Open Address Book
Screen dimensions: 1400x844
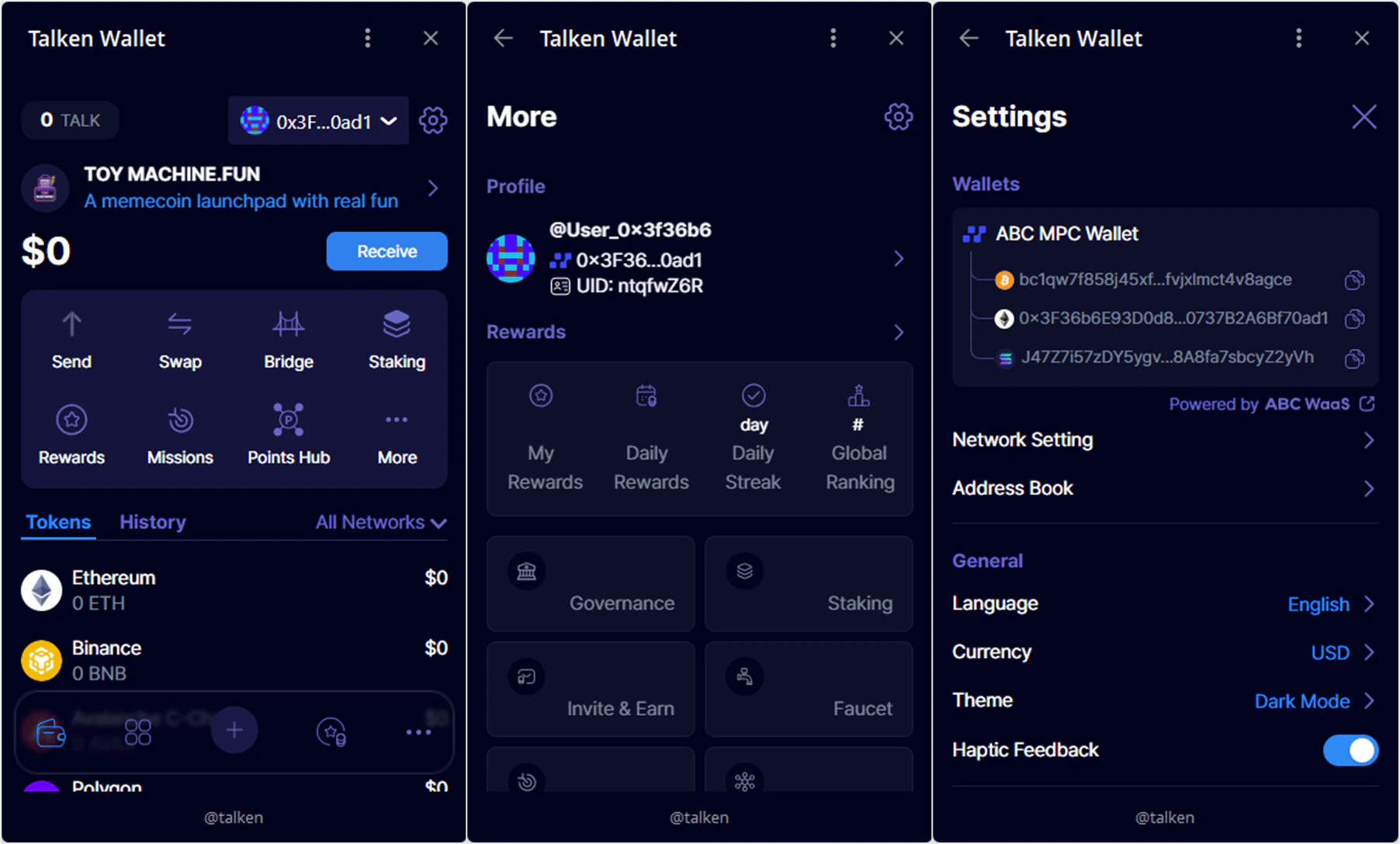tap(1165, 488)
